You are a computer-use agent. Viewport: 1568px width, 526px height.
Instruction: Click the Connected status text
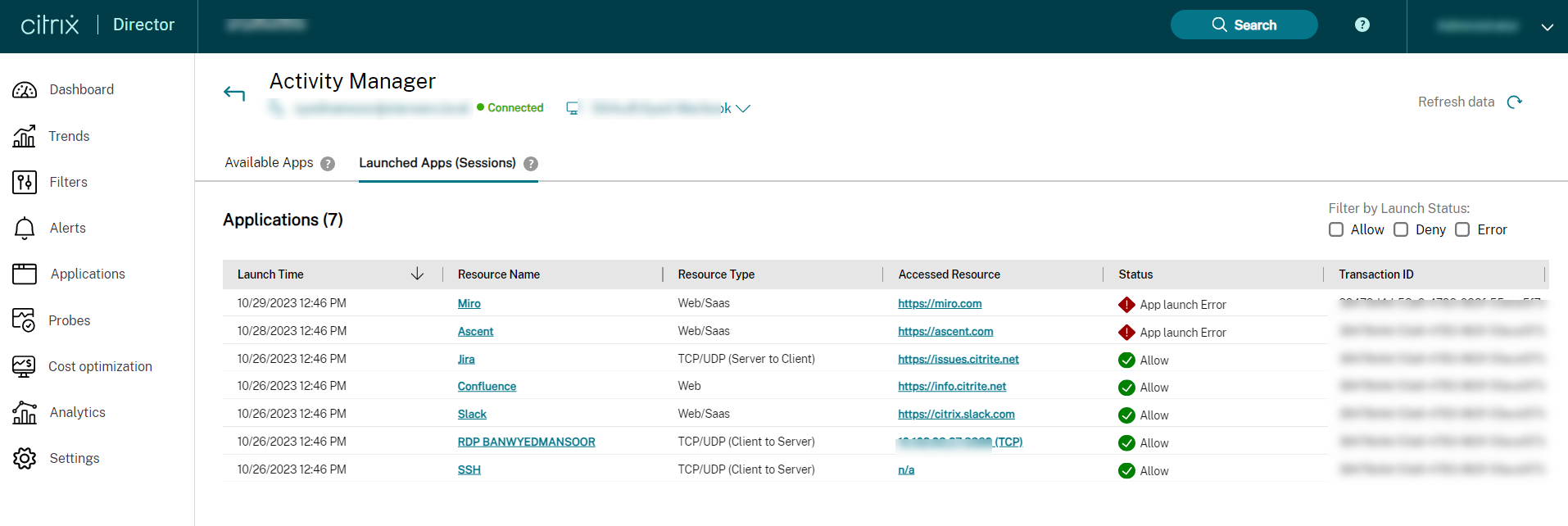pyautogui.click(x=515, y=107)
